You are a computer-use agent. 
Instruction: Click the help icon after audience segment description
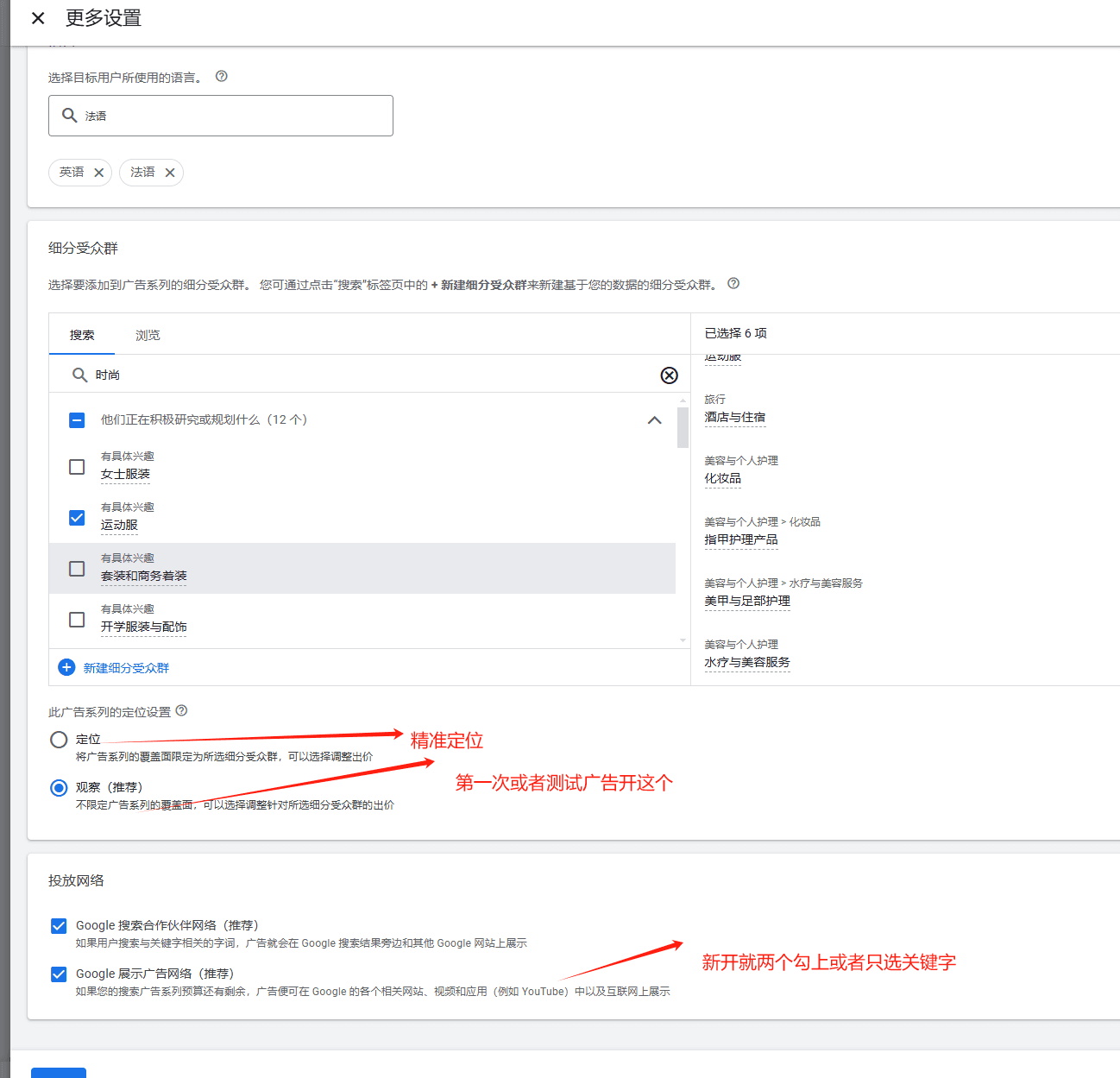coord(733,283)
